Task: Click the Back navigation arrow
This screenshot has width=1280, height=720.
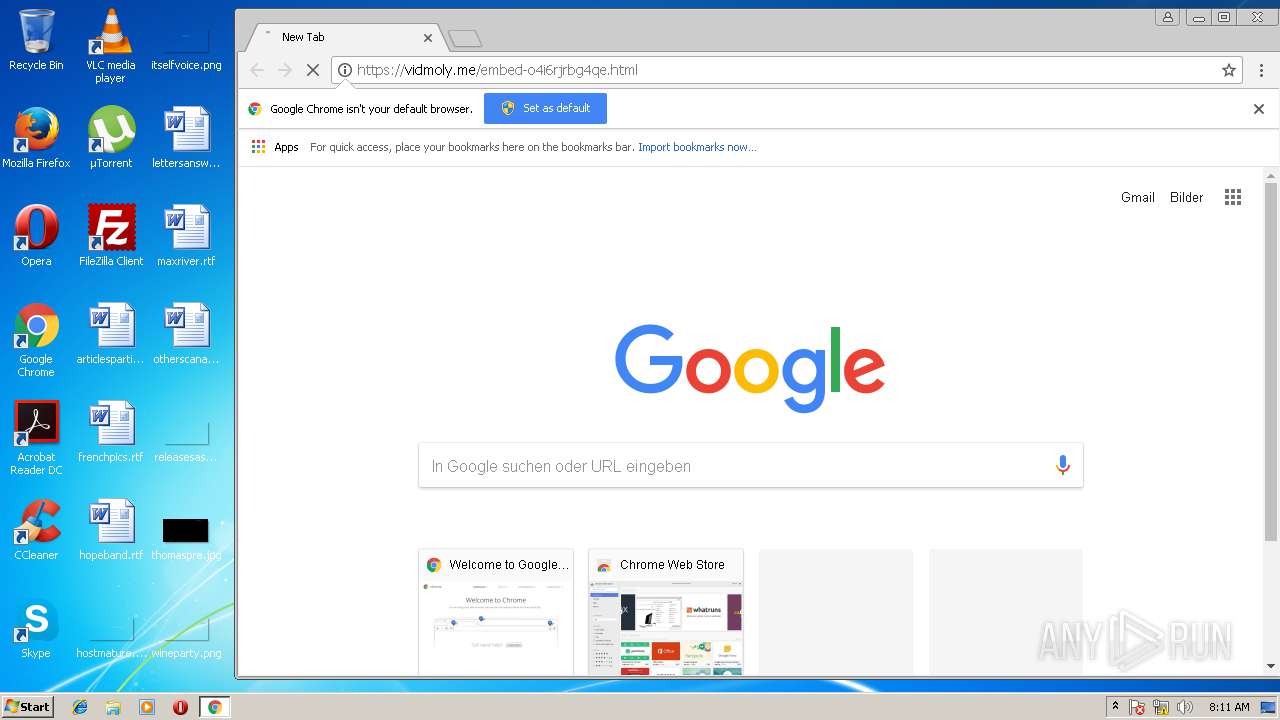Action: click(x=257, y=70)
